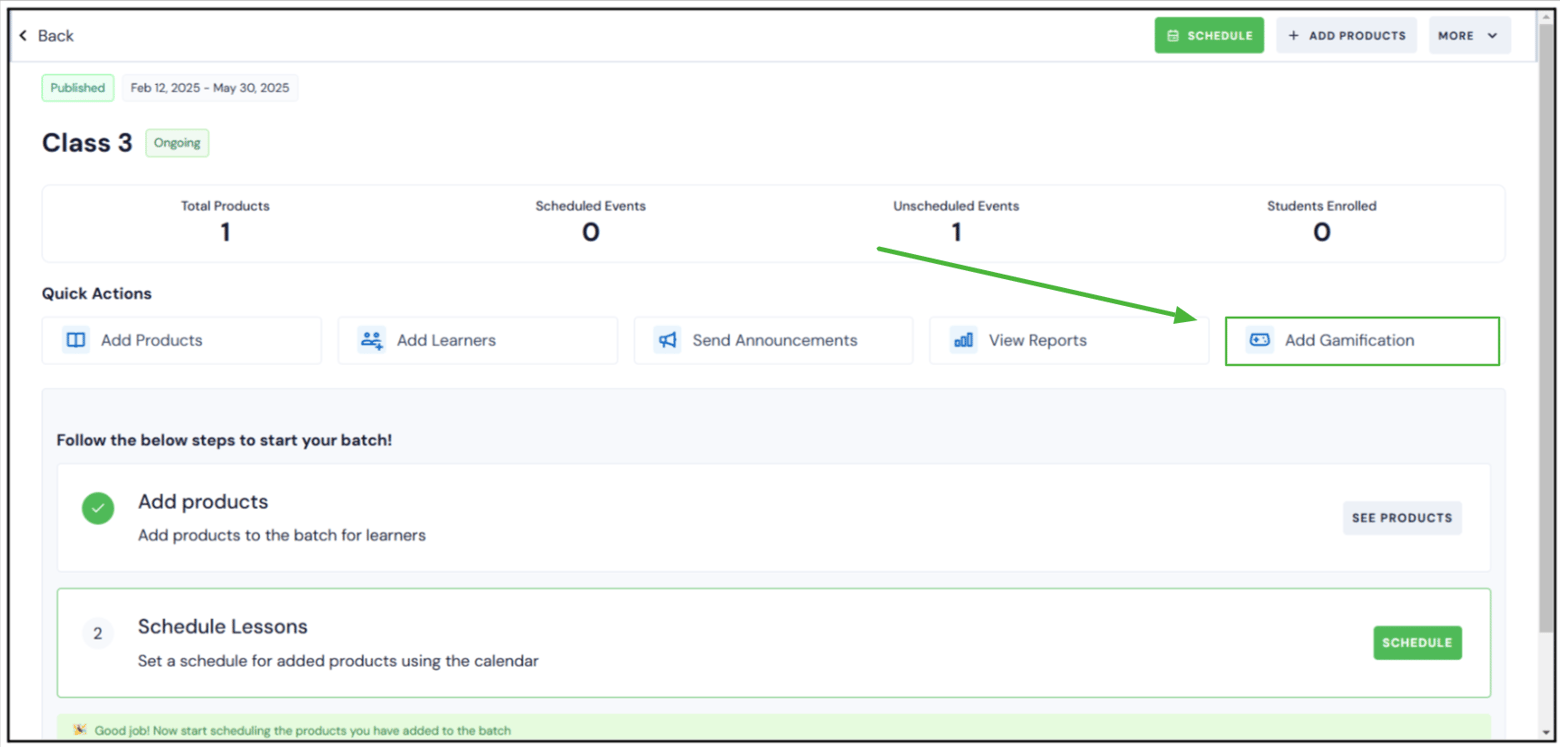Select the Add Products book icon
Viewport: 1560px width, 747px height.
[x=74, y=340]
